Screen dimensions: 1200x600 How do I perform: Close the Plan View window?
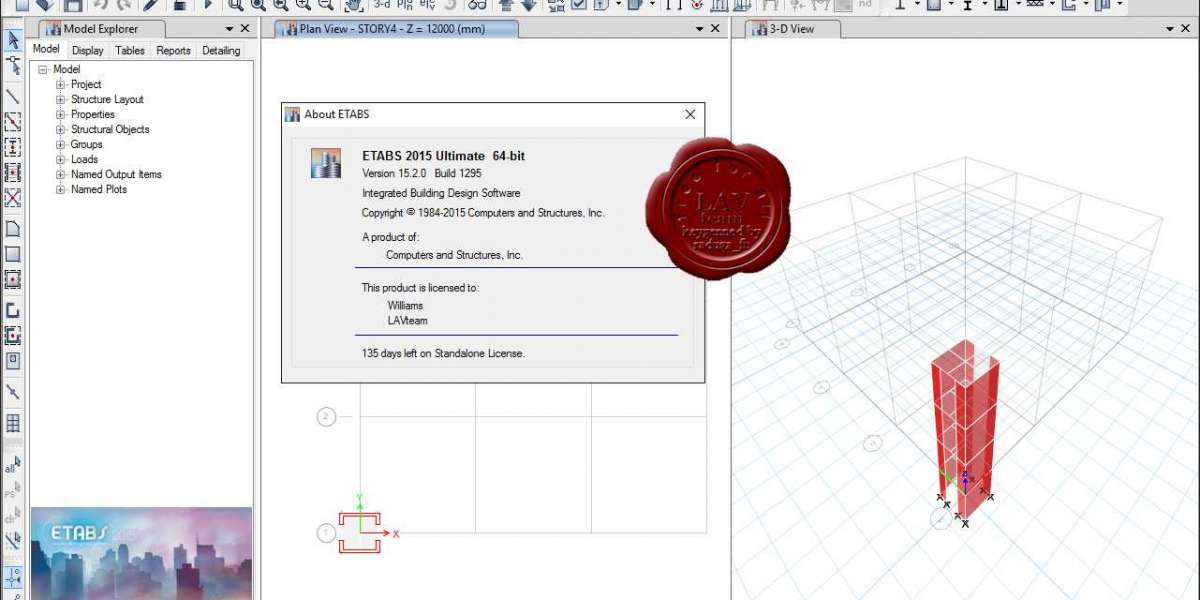point(715,29)
